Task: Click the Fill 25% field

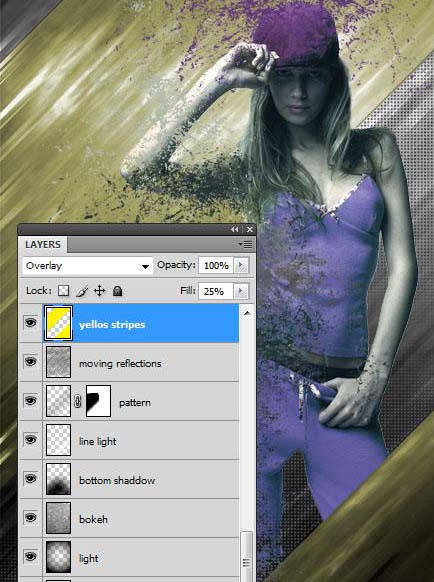Action: 216,291
